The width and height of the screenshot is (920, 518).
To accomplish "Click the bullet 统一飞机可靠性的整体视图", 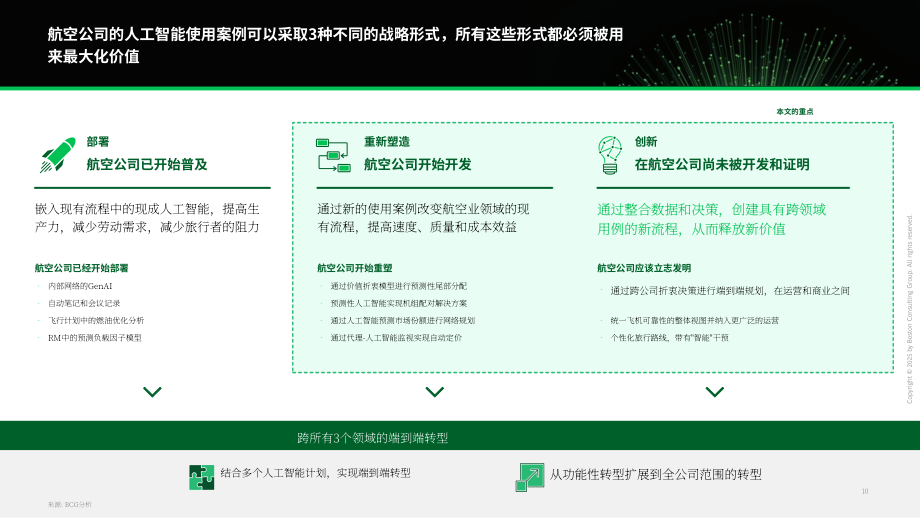I will [x=695, y=320].
